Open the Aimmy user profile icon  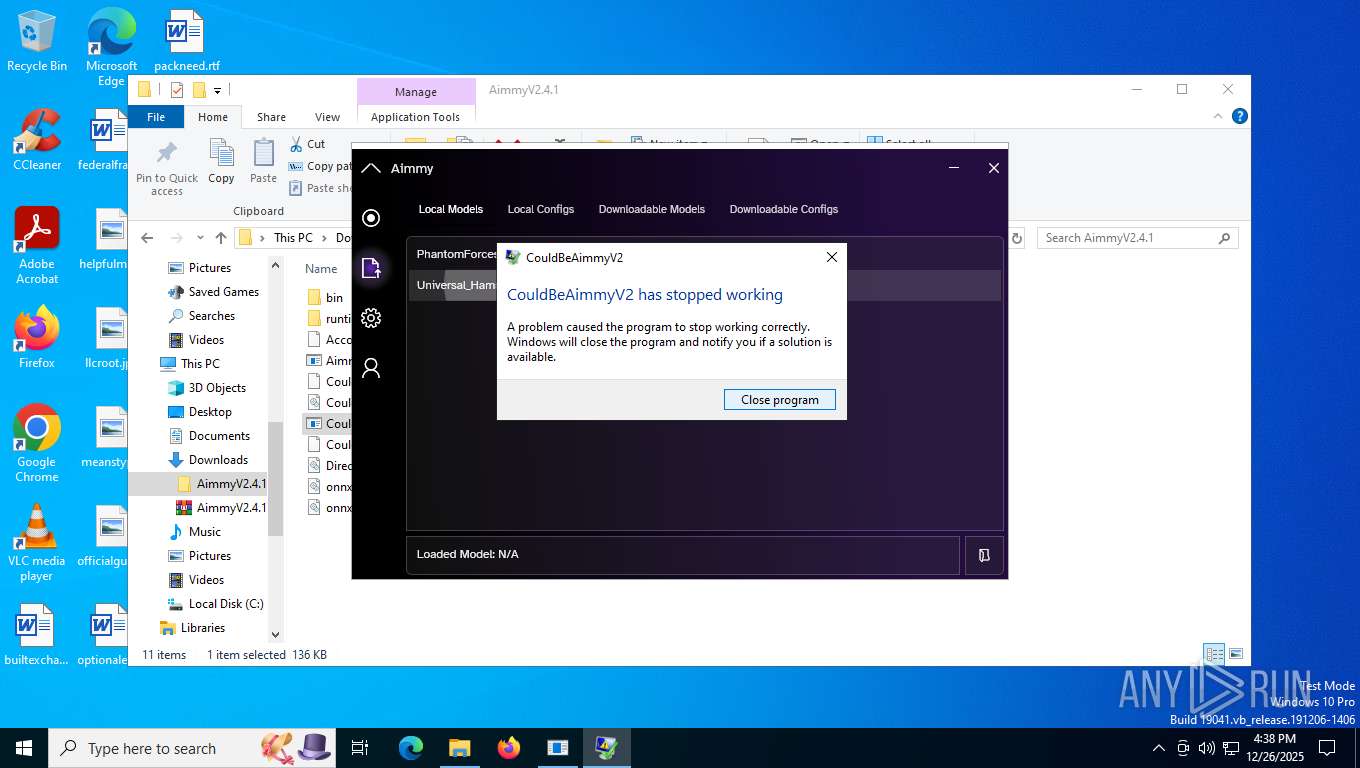click(371, 368)
